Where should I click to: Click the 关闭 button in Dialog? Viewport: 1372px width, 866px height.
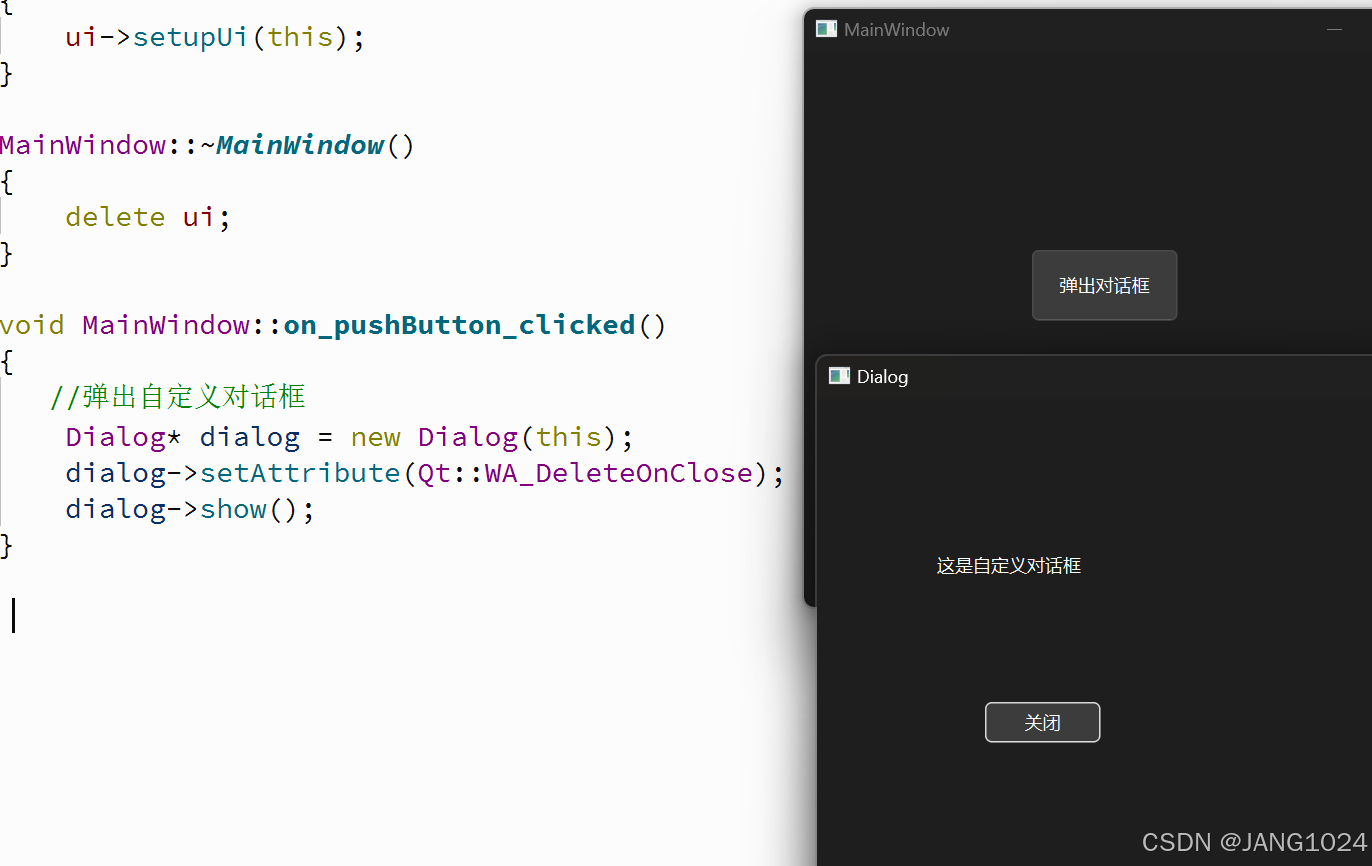(1042, 722)
